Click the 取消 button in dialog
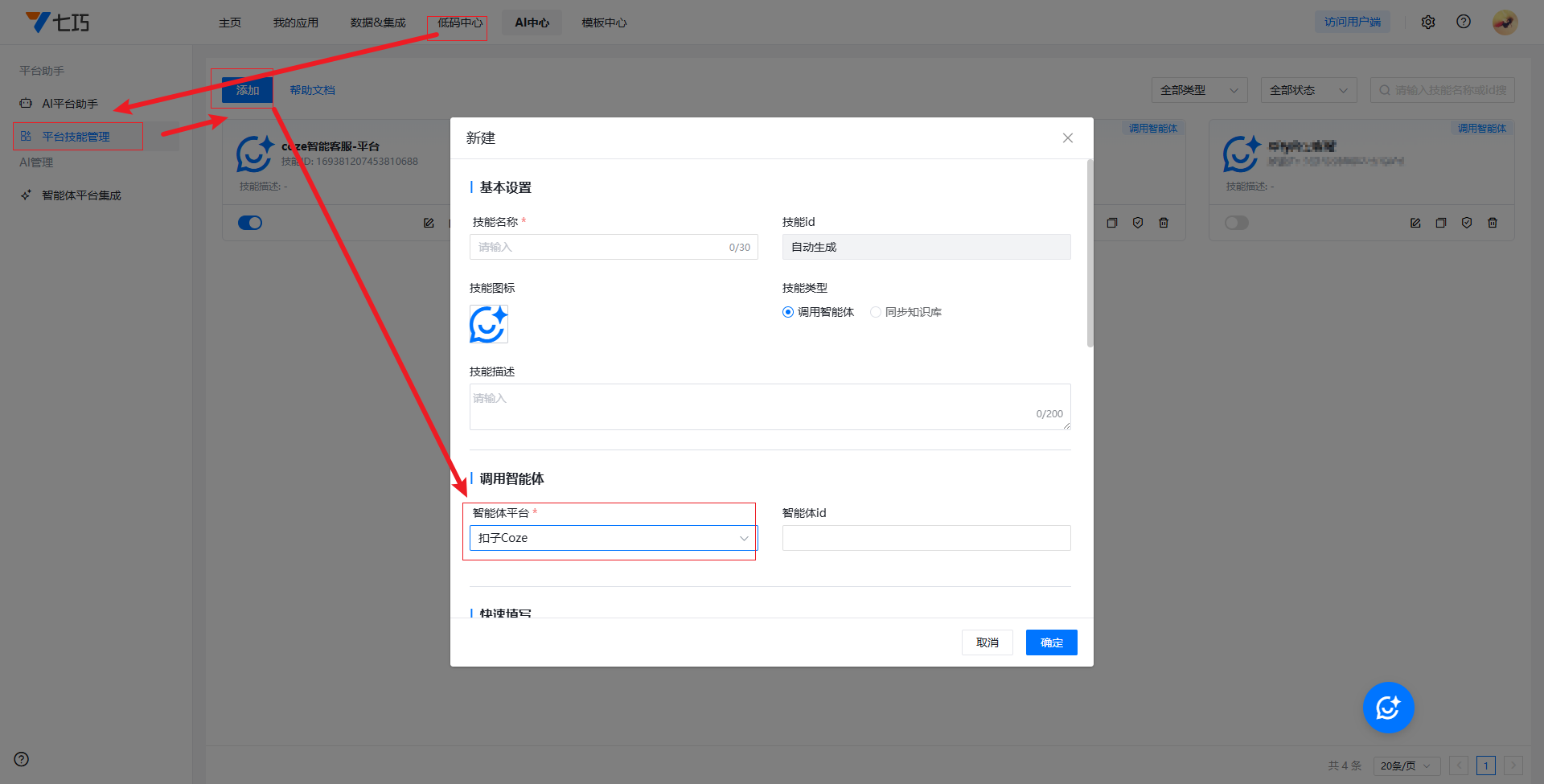This screenshot has height=784, width=1544. click(x=987, y=642)
